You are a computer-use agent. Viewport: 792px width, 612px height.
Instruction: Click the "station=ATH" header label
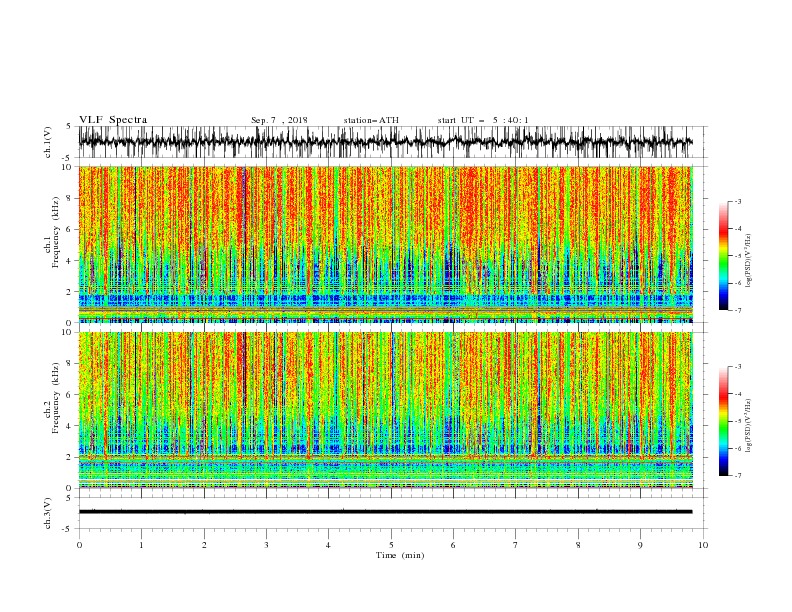tap(371, 120)
